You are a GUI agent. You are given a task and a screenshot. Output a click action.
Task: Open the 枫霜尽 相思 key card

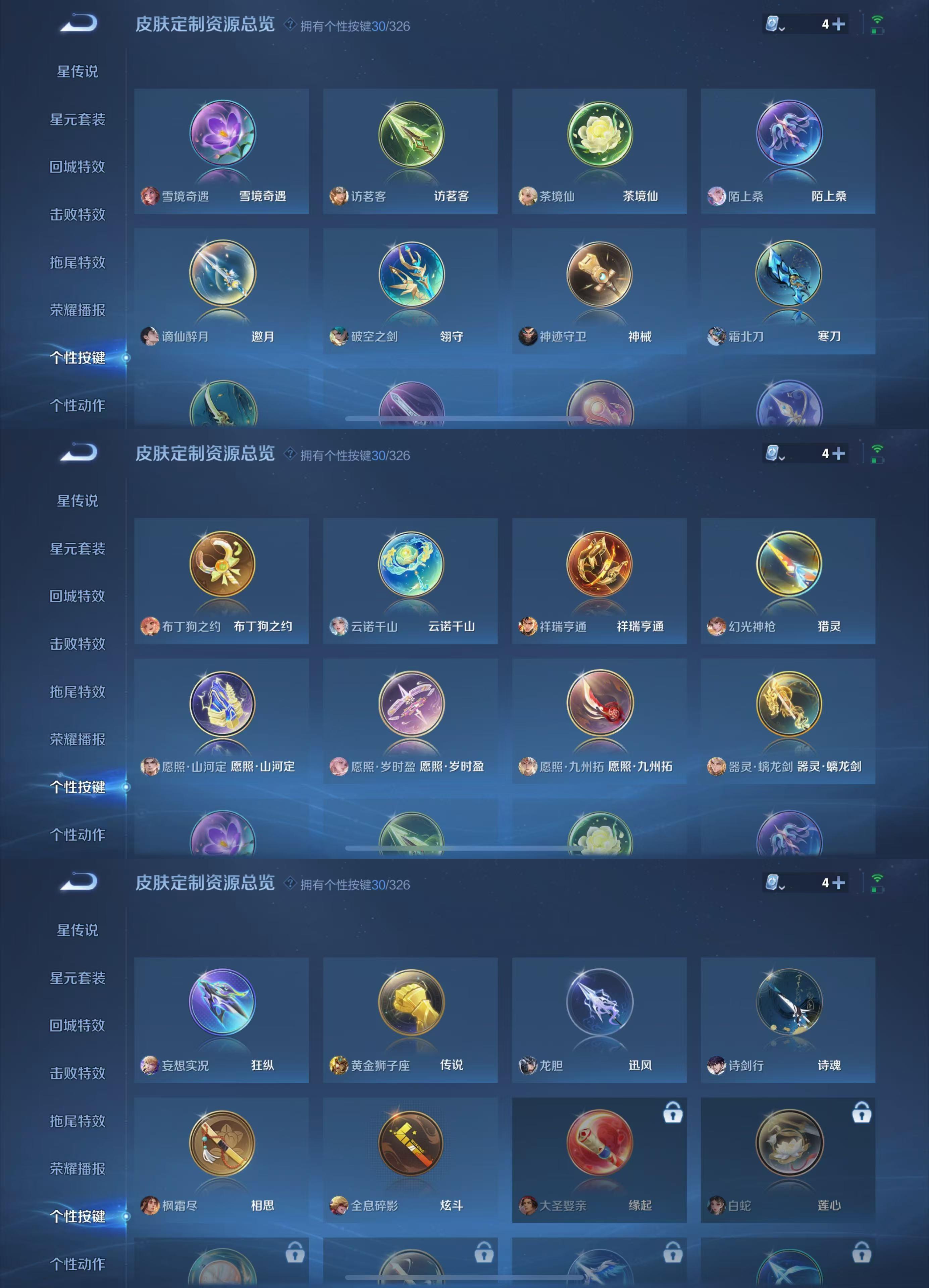coord(221,1160)
